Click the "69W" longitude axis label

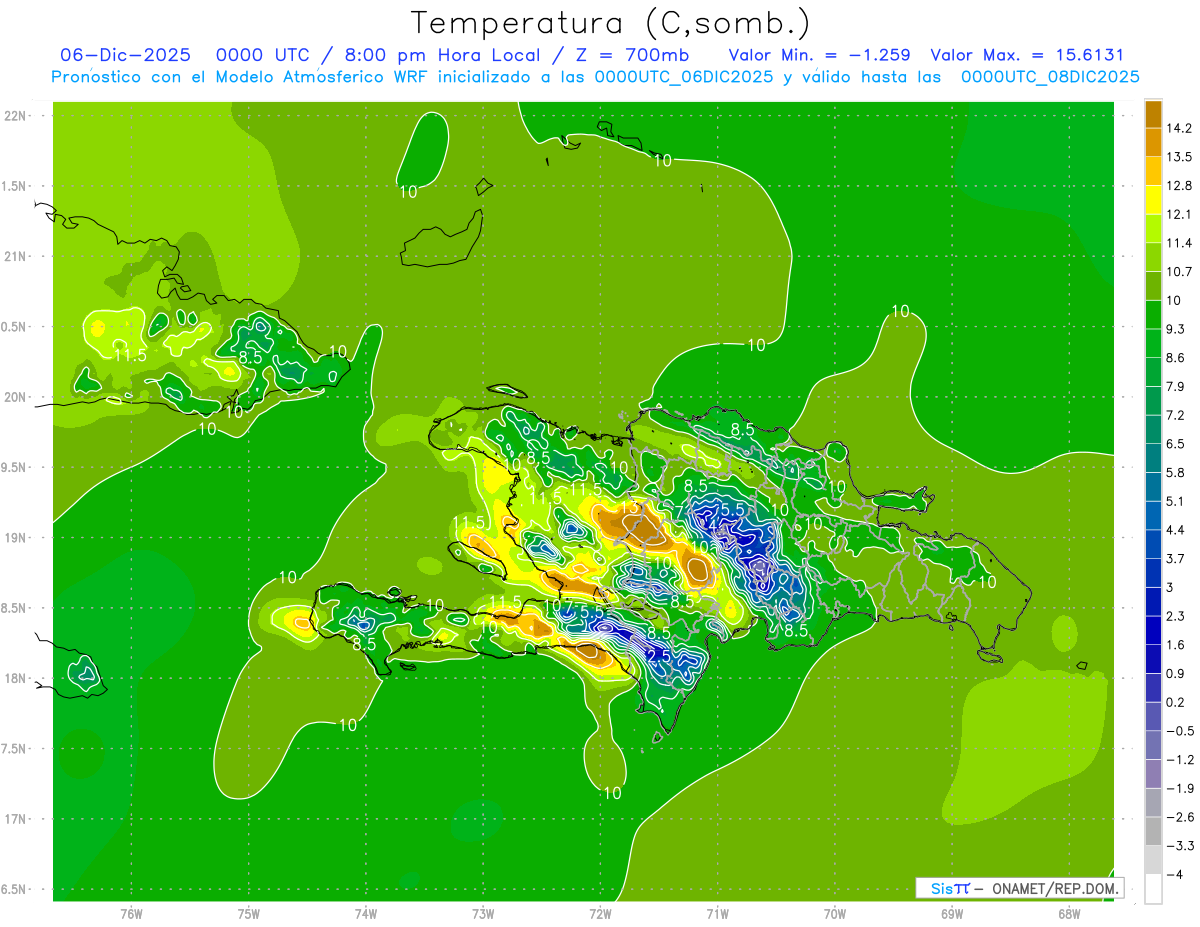pos(952,914)
